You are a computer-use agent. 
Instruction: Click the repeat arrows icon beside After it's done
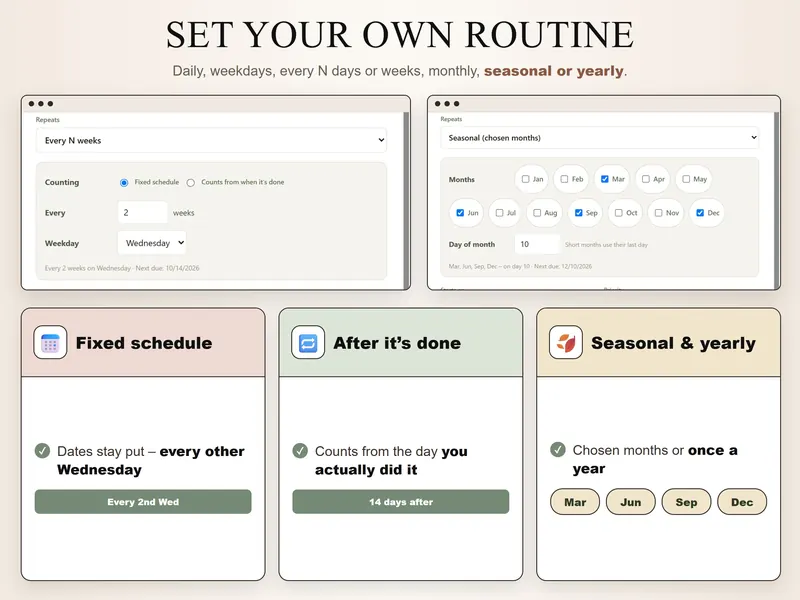tap(308, 342)
